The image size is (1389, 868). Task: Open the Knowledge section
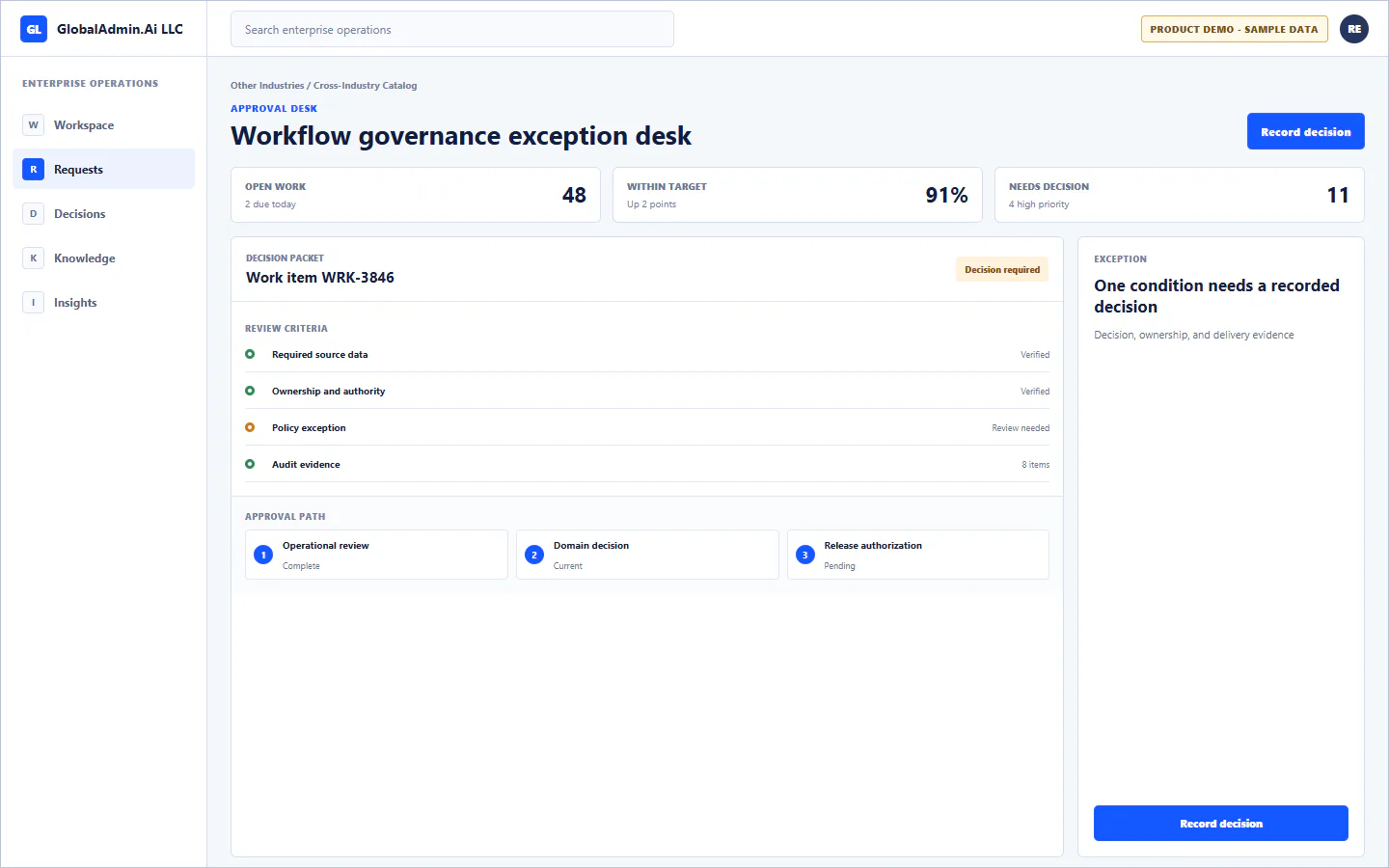tap(103, 258)
